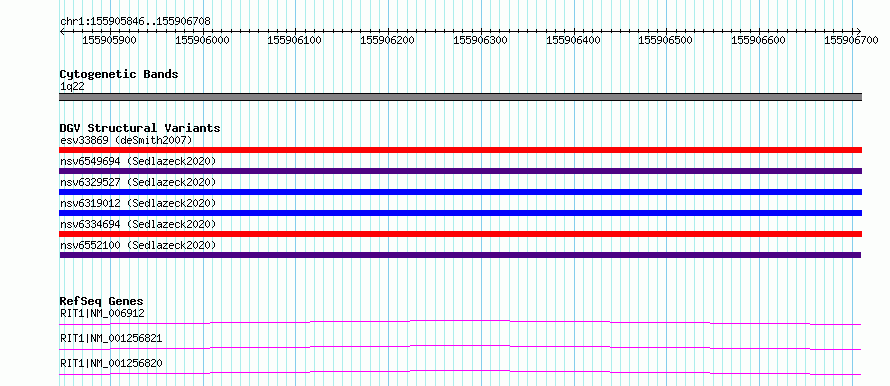Viewport: 890px width, 386px height.
Task: Select the DGV Structural Variants track title
Action: point(140,128)
